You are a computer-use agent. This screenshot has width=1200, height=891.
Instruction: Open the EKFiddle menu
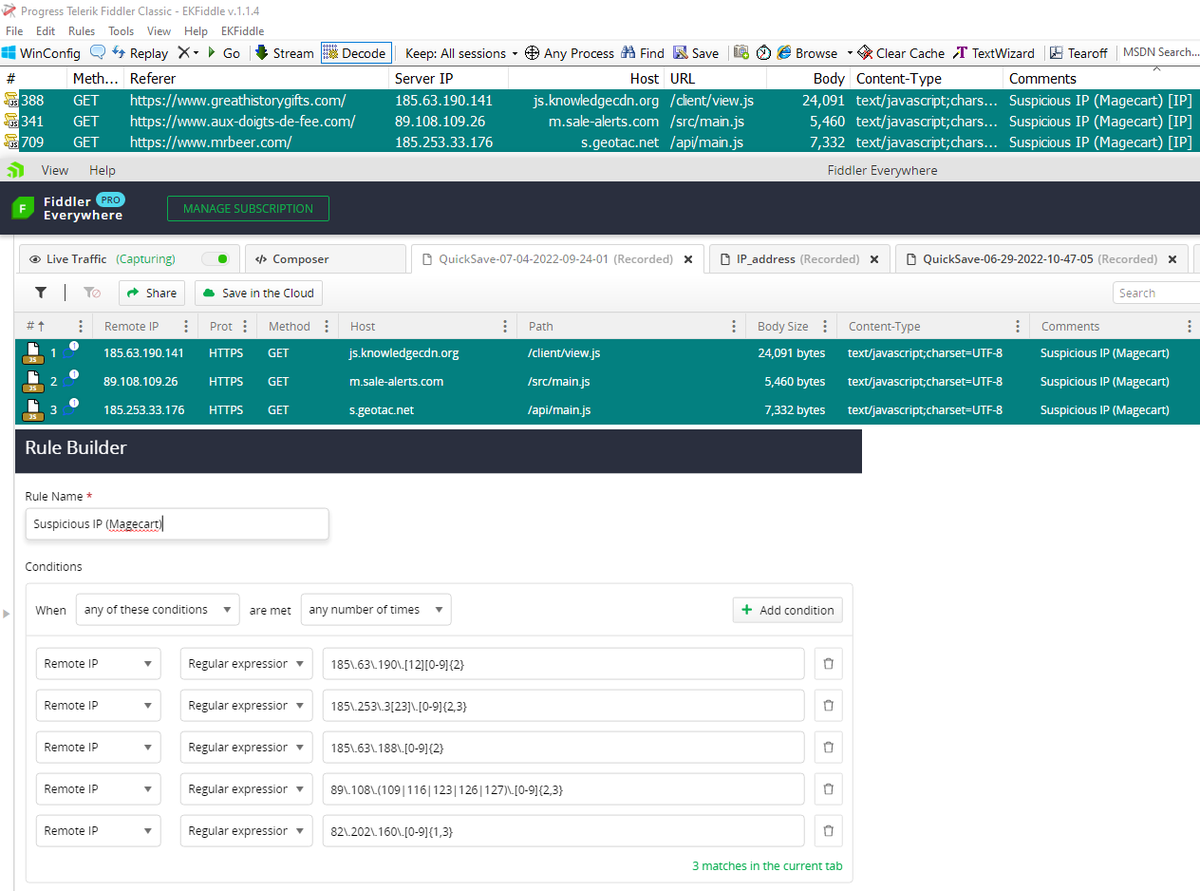[241, 31]
